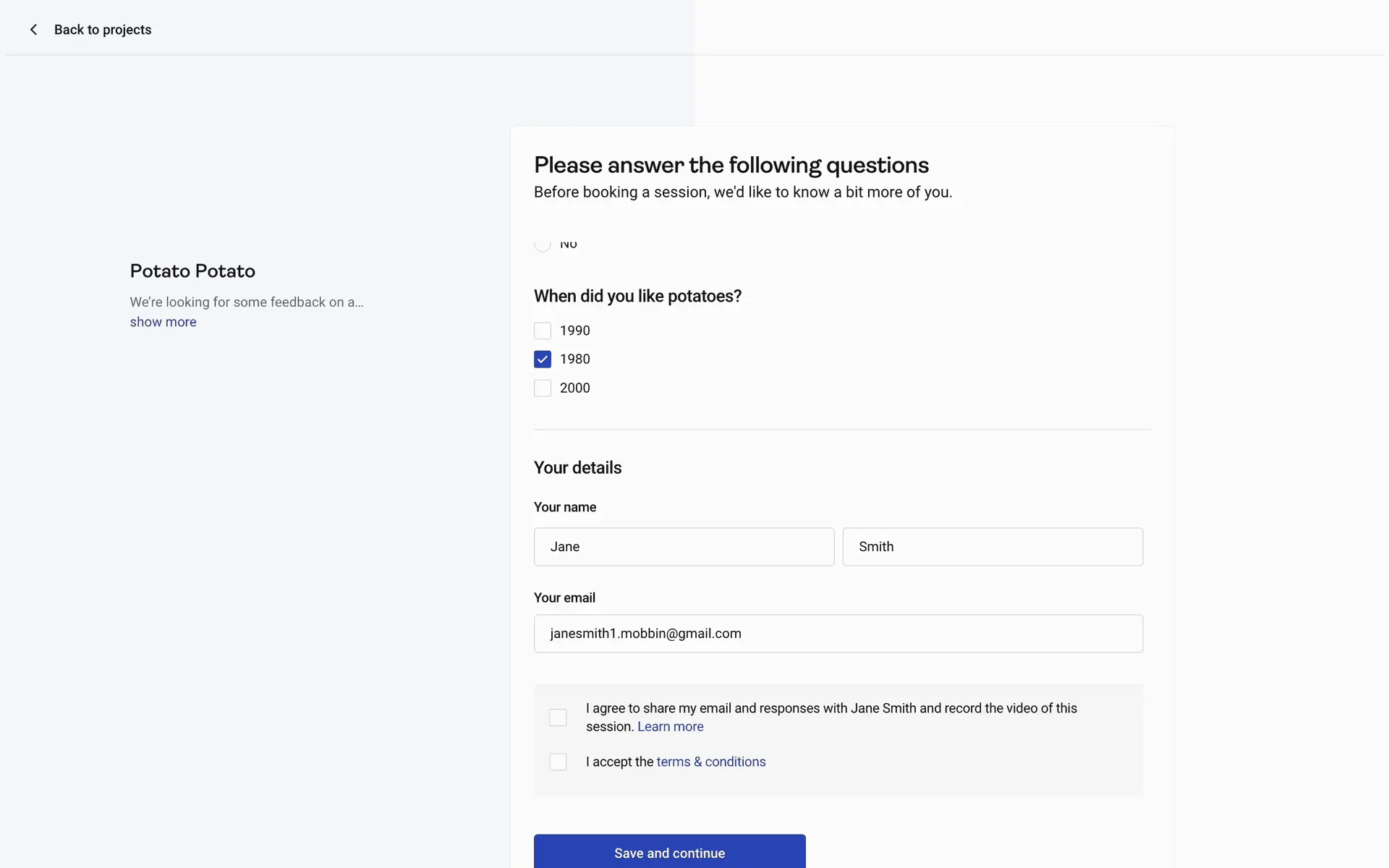
Task: Go back to projects via text link
Action: [103, 30]
